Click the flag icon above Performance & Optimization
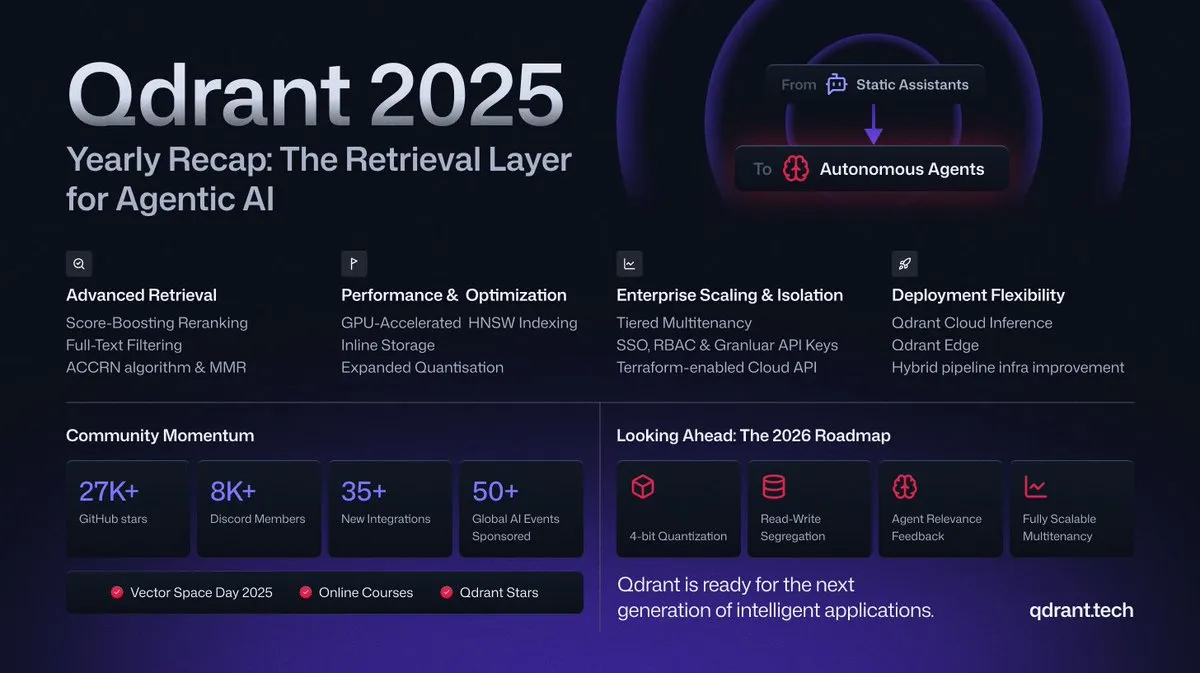1200x673 pixels. pyautogui.click(x=354, y=264)
